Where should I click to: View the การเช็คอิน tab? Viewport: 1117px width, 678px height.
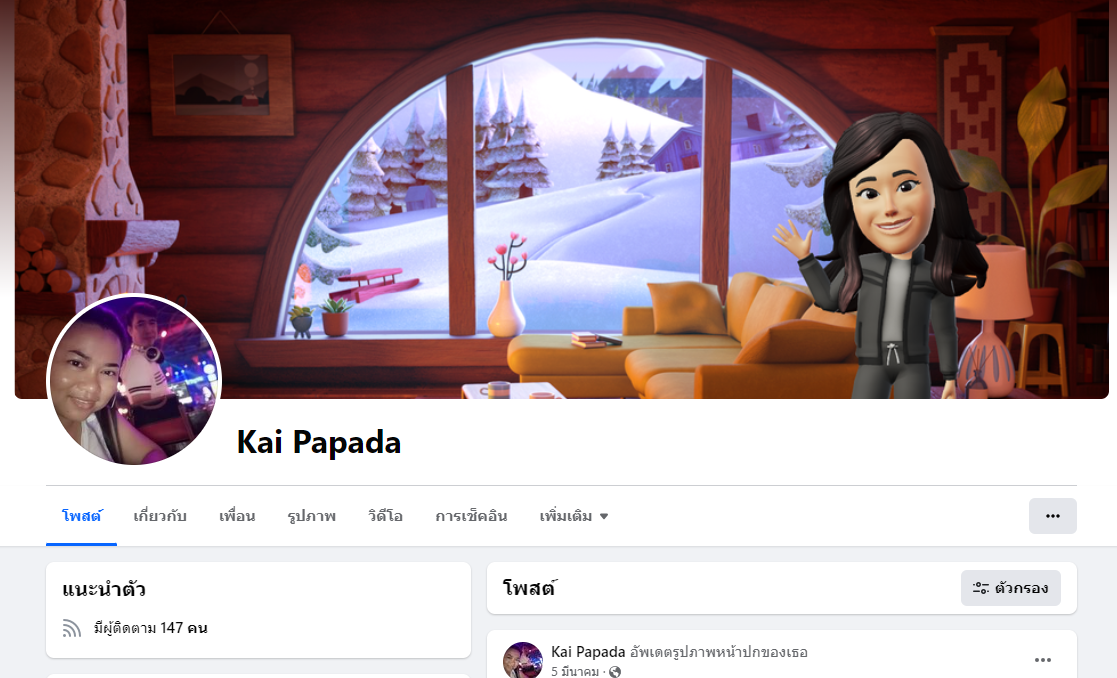471,516
